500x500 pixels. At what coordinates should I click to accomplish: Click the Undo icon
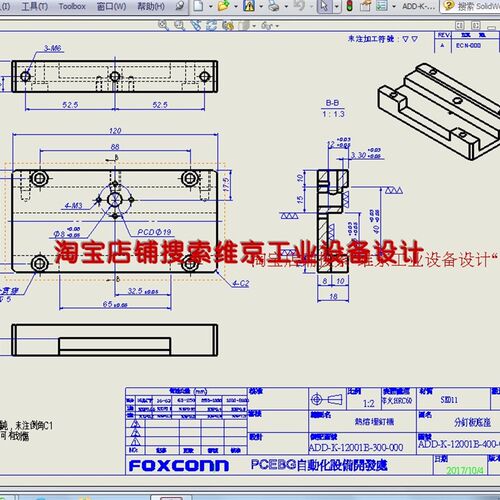pos(299,6)
